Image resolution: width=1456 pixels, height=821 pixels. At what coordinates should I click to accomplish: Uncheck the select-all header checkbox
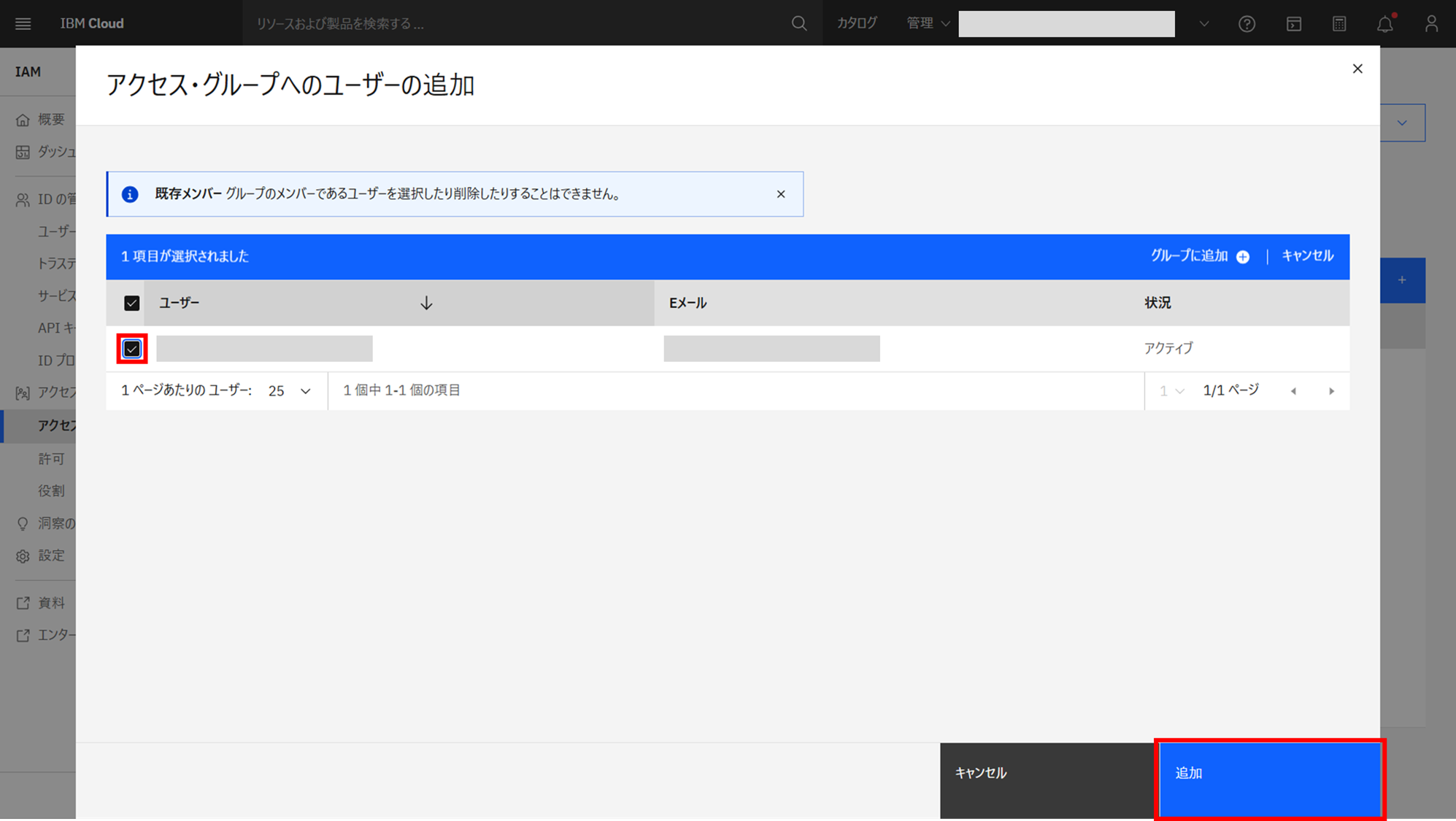point(131,303)
